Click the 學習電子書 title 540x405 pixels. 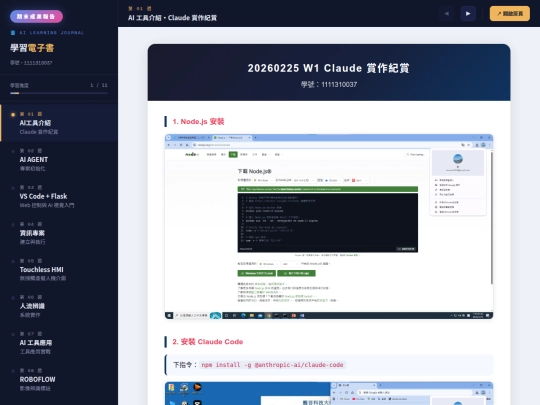pyautogui.click(x=32, y=48)
